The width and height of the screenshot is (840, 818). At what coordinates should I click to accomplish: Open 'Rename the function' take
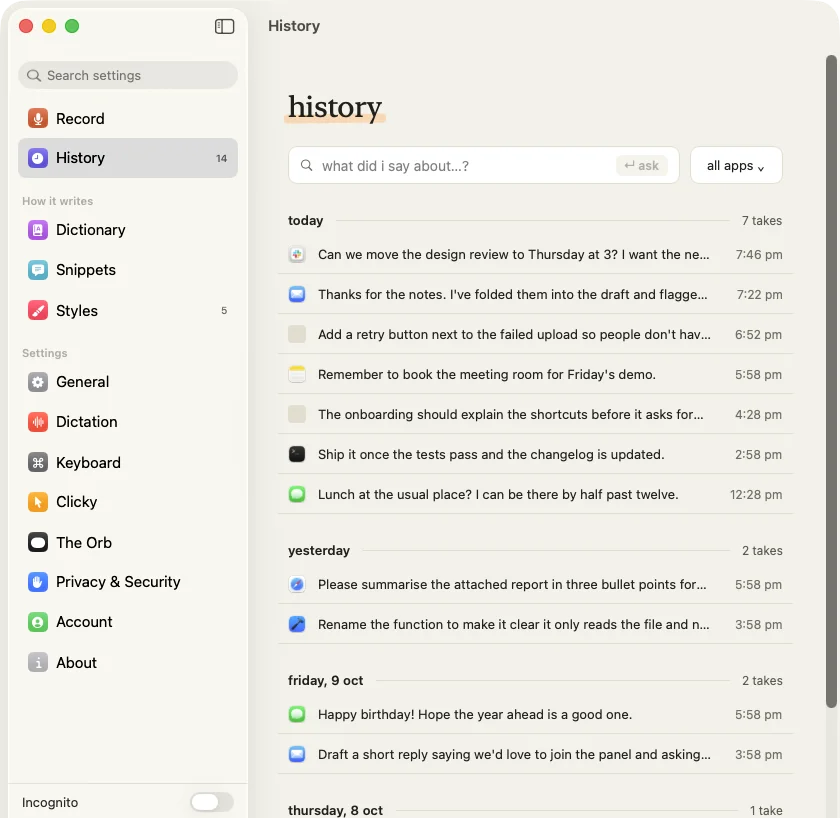(535, 624)
